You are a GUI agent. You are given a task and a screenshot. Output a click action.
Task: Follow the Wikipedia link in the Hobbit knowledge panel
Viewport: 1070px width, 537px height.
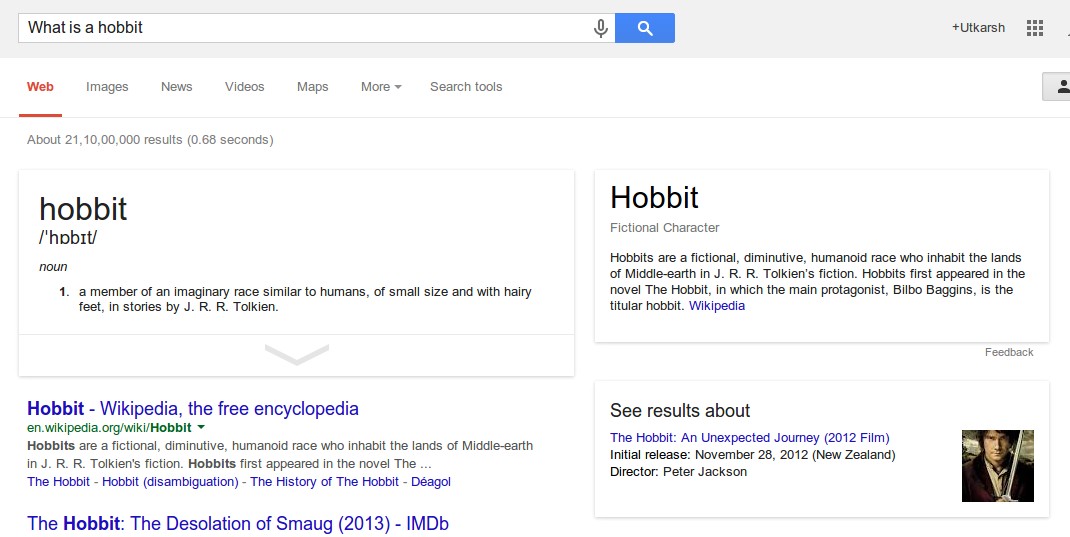[x=717, y=306]
